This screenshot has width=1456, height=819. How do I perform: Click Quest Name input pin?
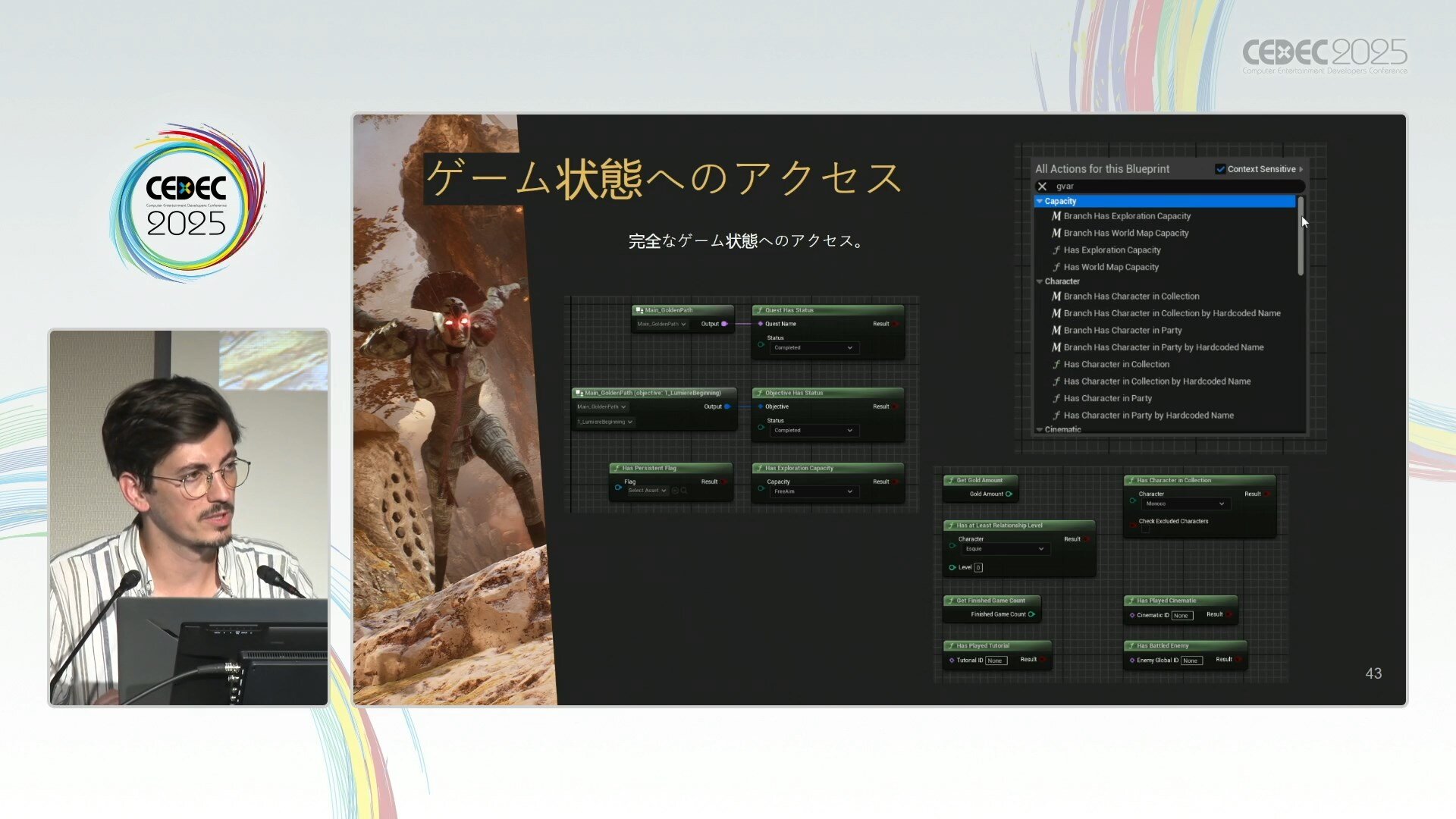[x=761, y=324]
